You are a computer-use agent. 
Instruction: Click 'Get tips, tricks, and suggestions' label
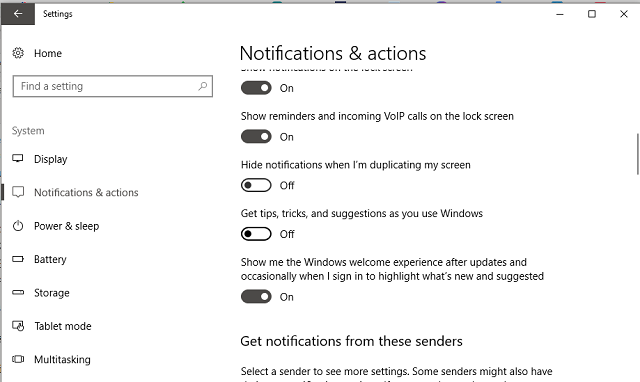[362, 213]
